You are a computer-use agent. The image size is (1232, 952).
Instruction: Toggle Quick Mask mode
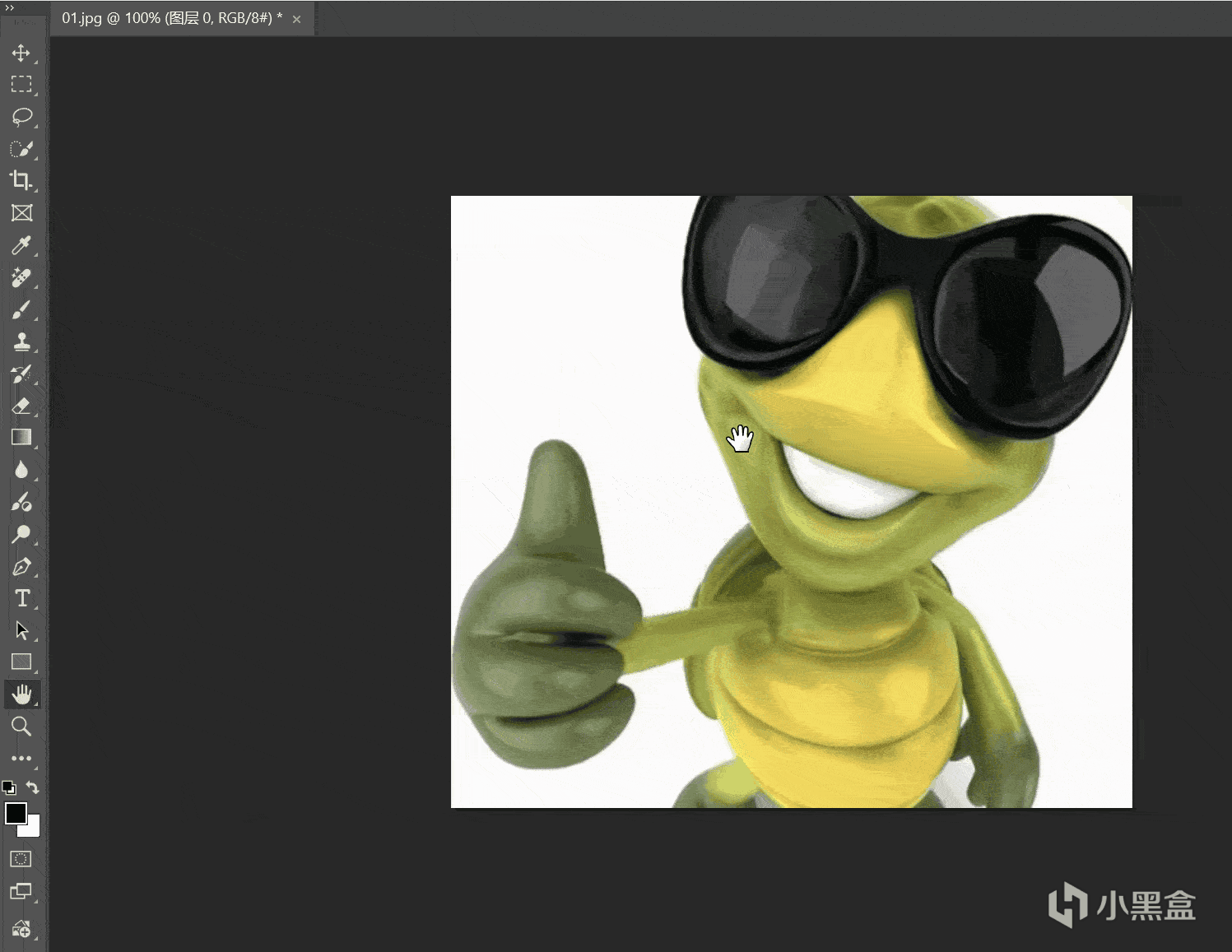(21, 859)
